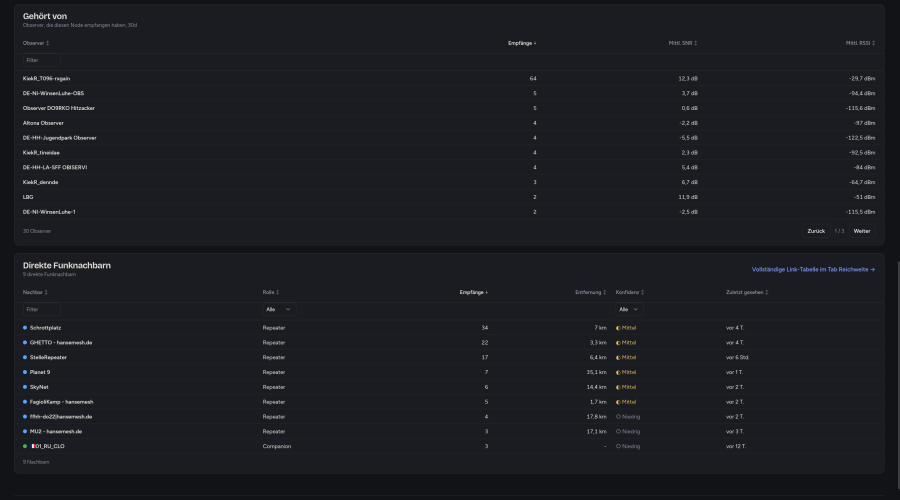The image size is (900, 500).
Task: Sort neighbors by Entfernung column
Action: tap(590, 292)
